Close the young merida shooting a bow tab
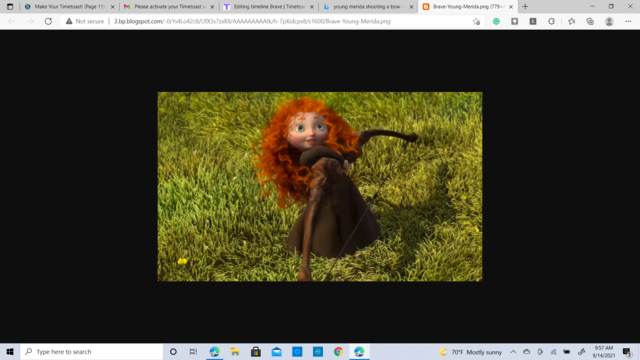 point(411,7)
